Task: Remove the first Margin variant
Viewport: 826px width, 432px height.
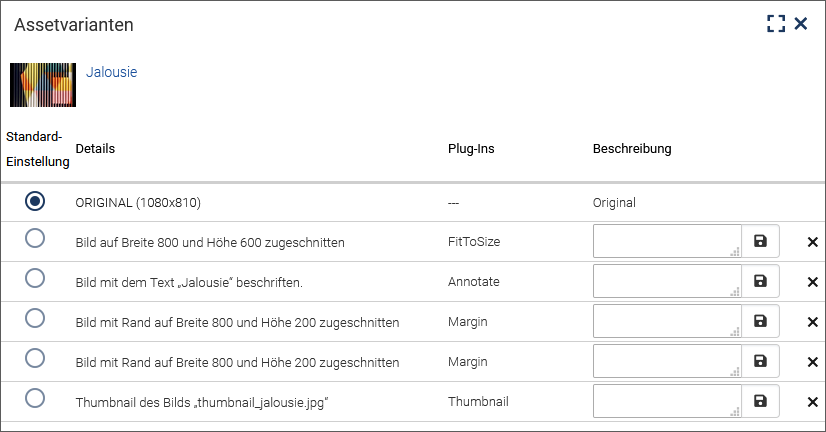Action: point(812,322)
